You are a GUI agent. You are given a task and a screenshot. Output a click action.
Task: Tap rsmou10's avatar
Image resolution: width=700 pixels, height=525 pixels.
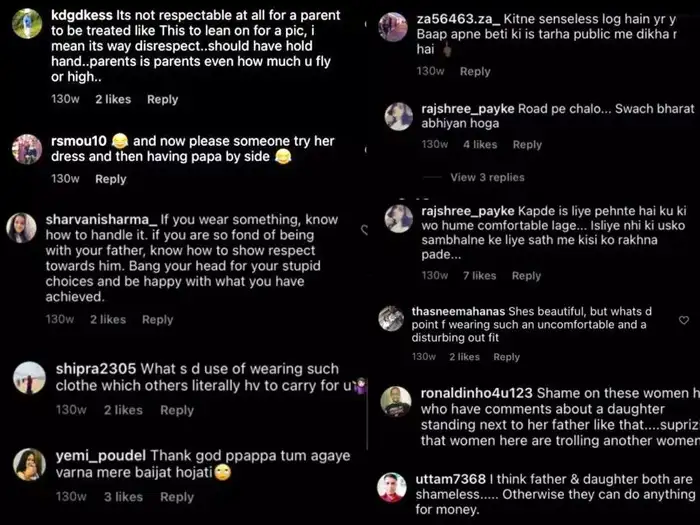27,148
